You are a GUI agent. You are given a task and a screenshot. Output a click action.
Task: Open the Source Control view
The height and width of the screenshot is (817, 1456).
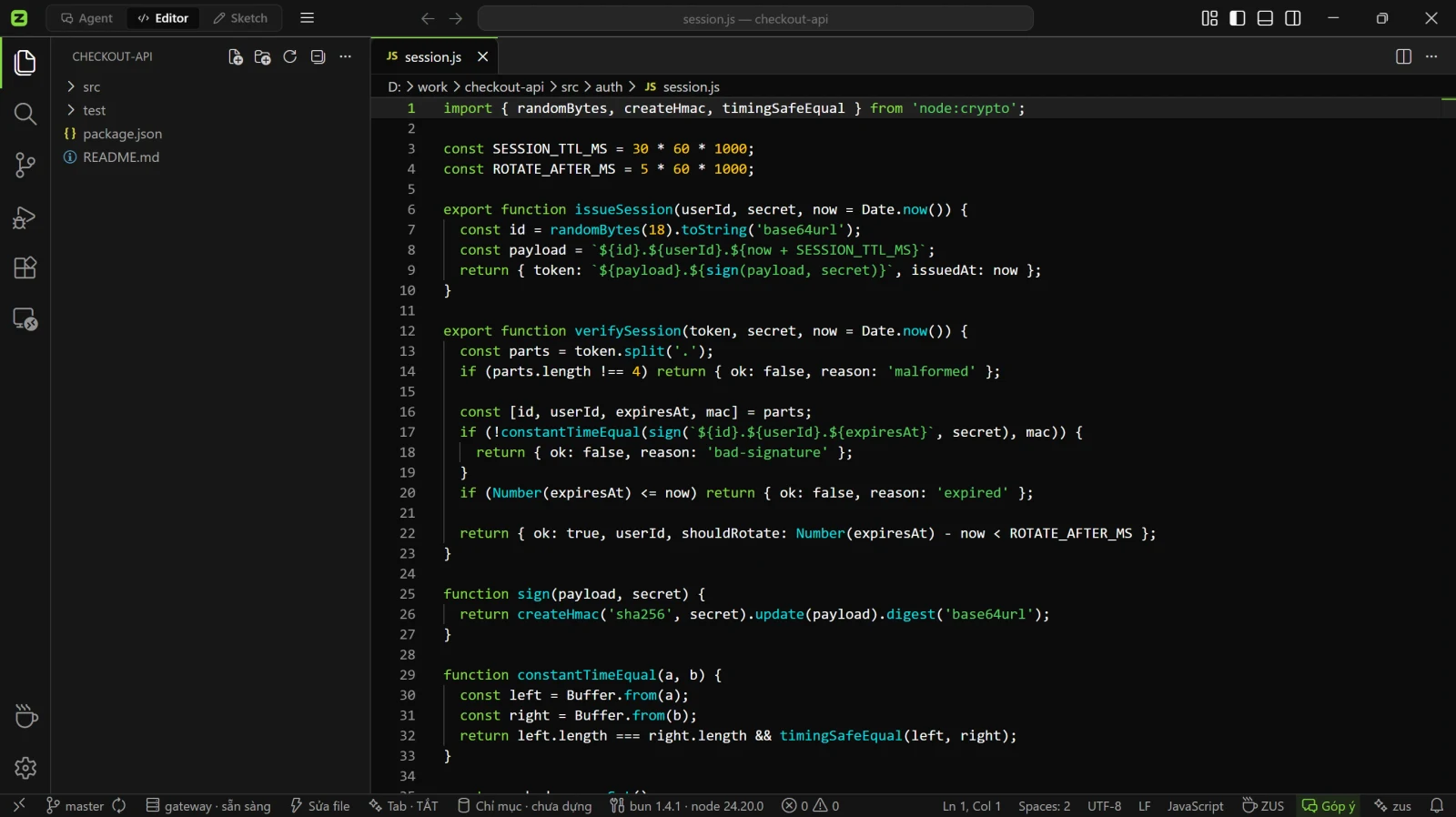(25, 165)
